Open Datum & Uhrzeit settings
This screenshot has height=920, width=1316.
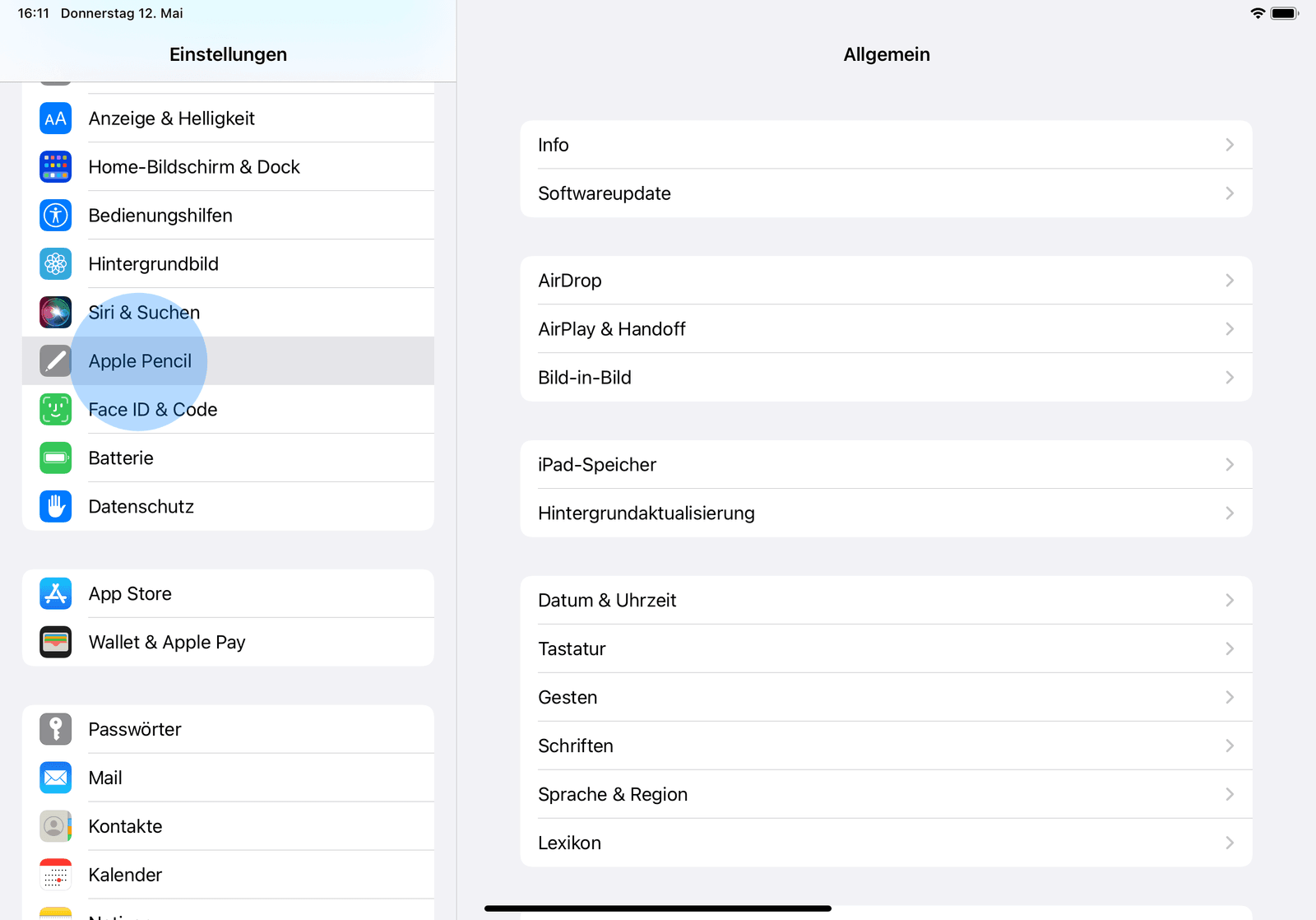click(886, 601)
